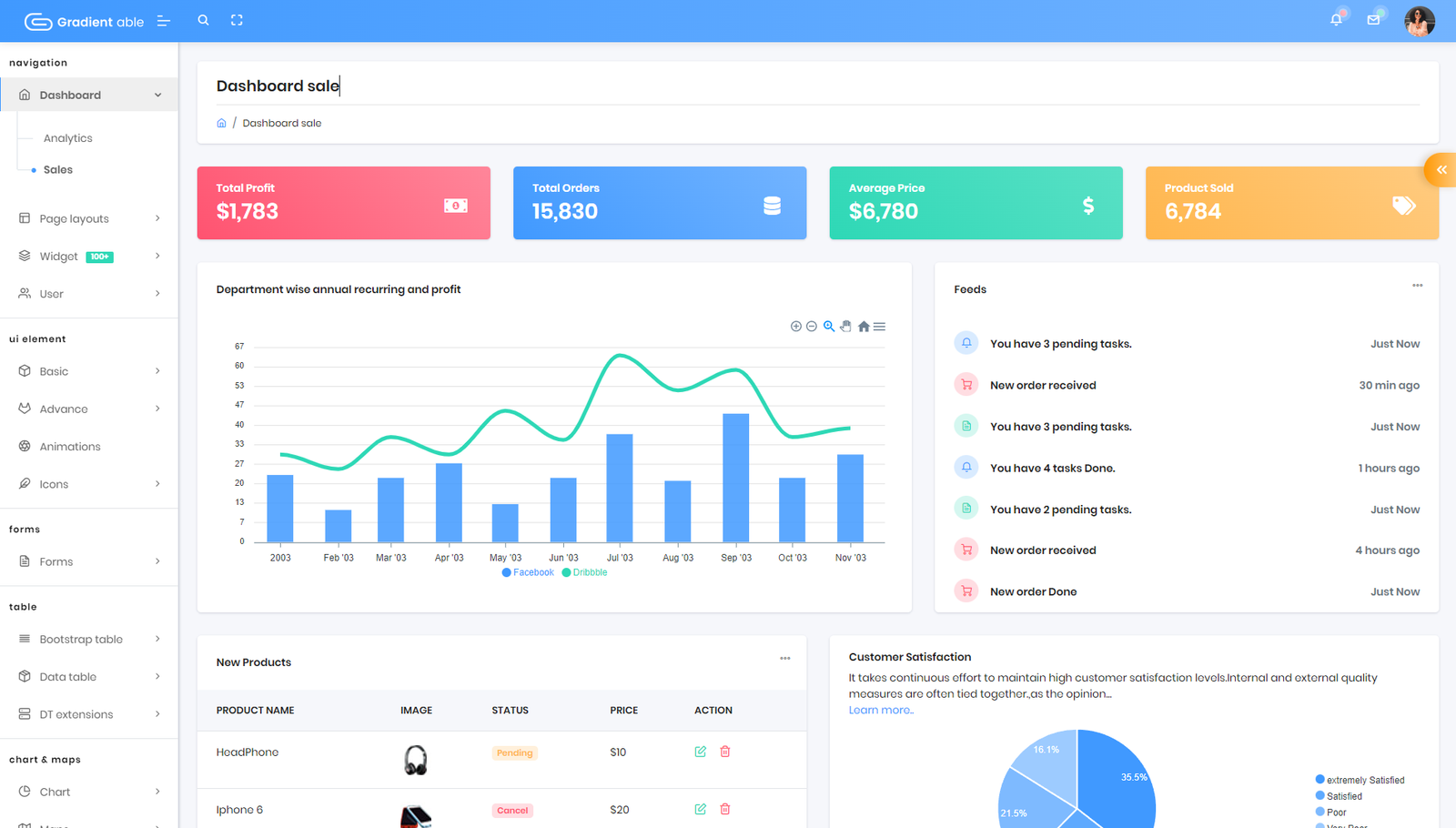Click the Total Orders database icon

pos(772,206)
